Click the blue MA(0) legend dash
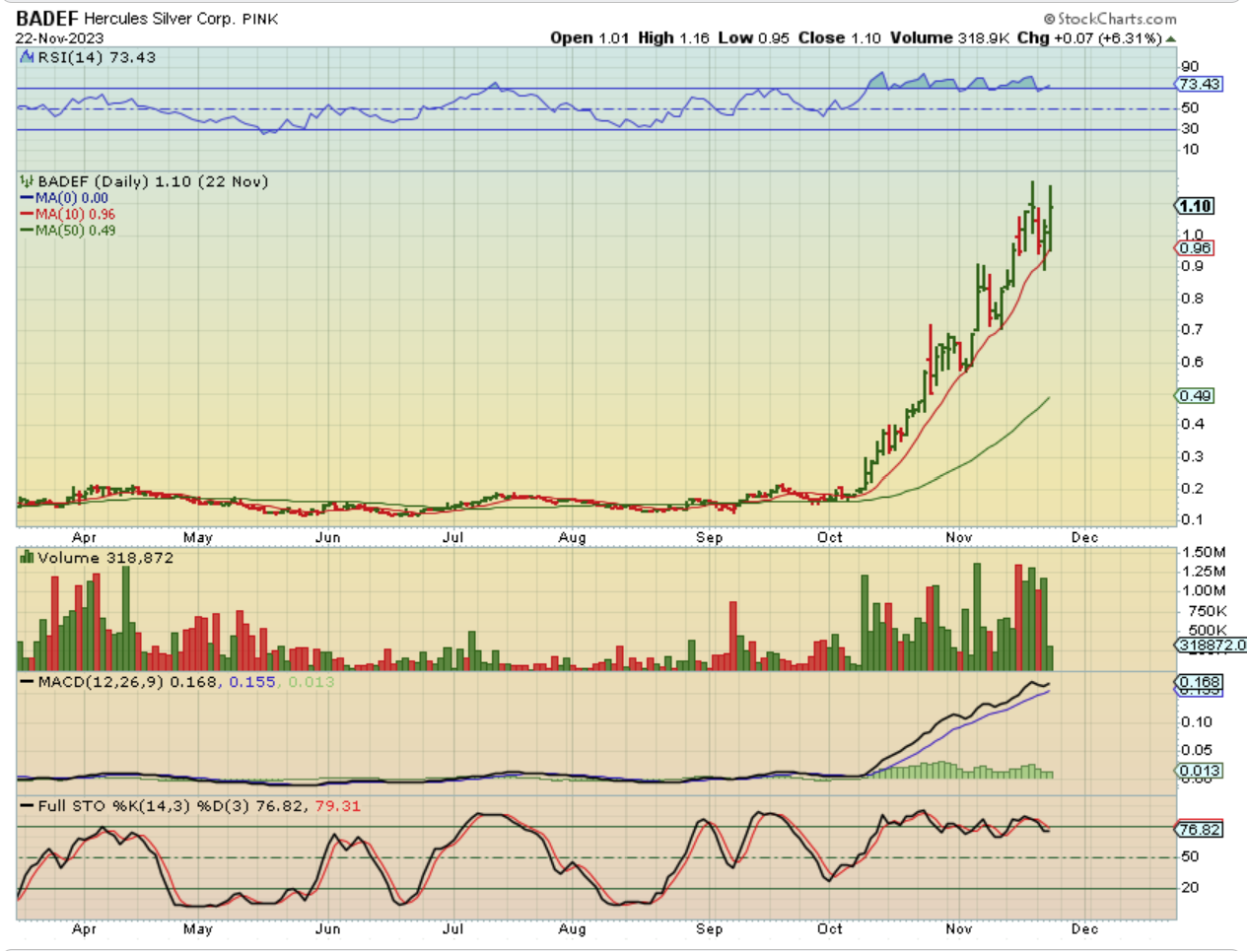This screenshot has height=952, width=1248. 28,198
